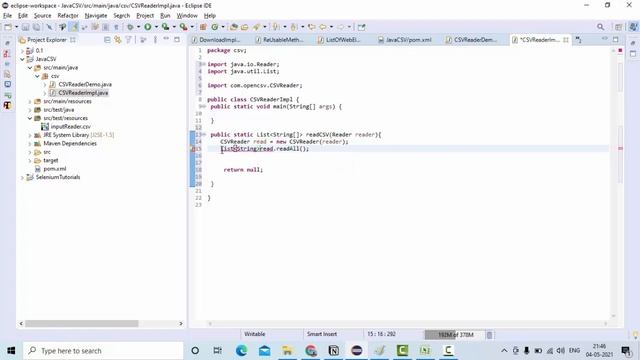The height and width of the screenshot is (360, 640).
Task: Open the Open Perspective icon
Action: pos(619,27)
